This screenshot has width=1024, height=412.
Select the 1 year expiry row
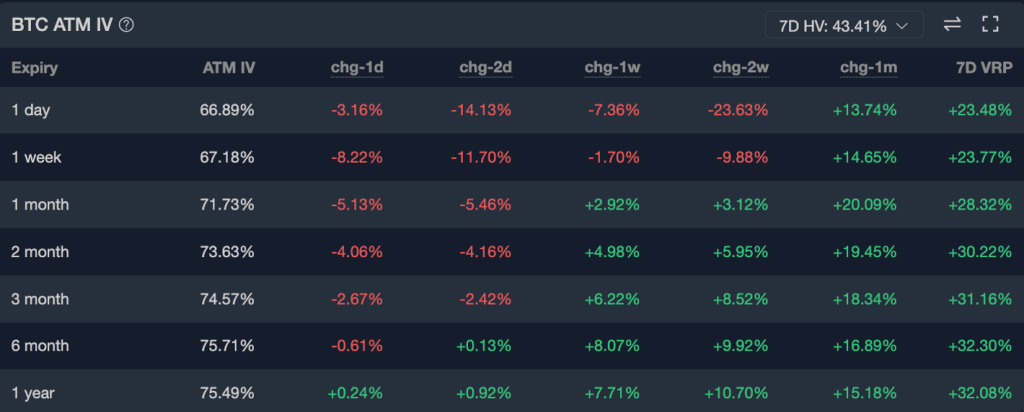tap(32, 393)
